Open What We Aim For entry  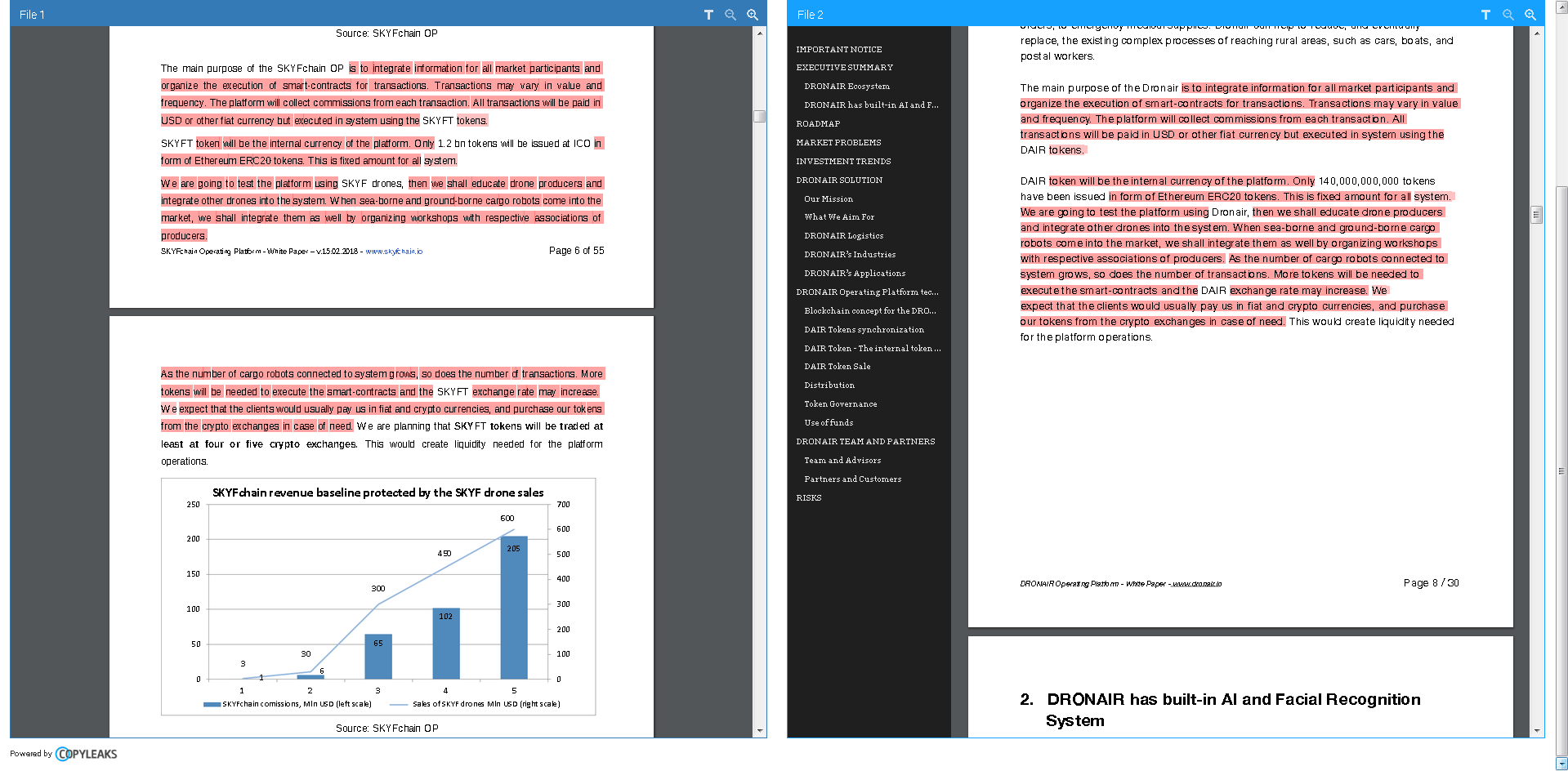[x=839, y=217]
